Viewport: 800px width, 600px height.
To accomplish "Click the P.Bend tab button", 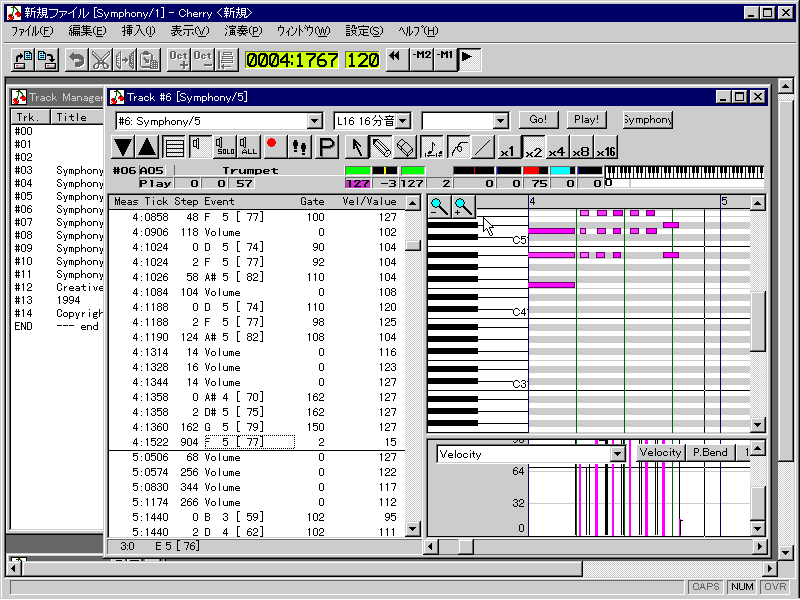I will (710, 453).
